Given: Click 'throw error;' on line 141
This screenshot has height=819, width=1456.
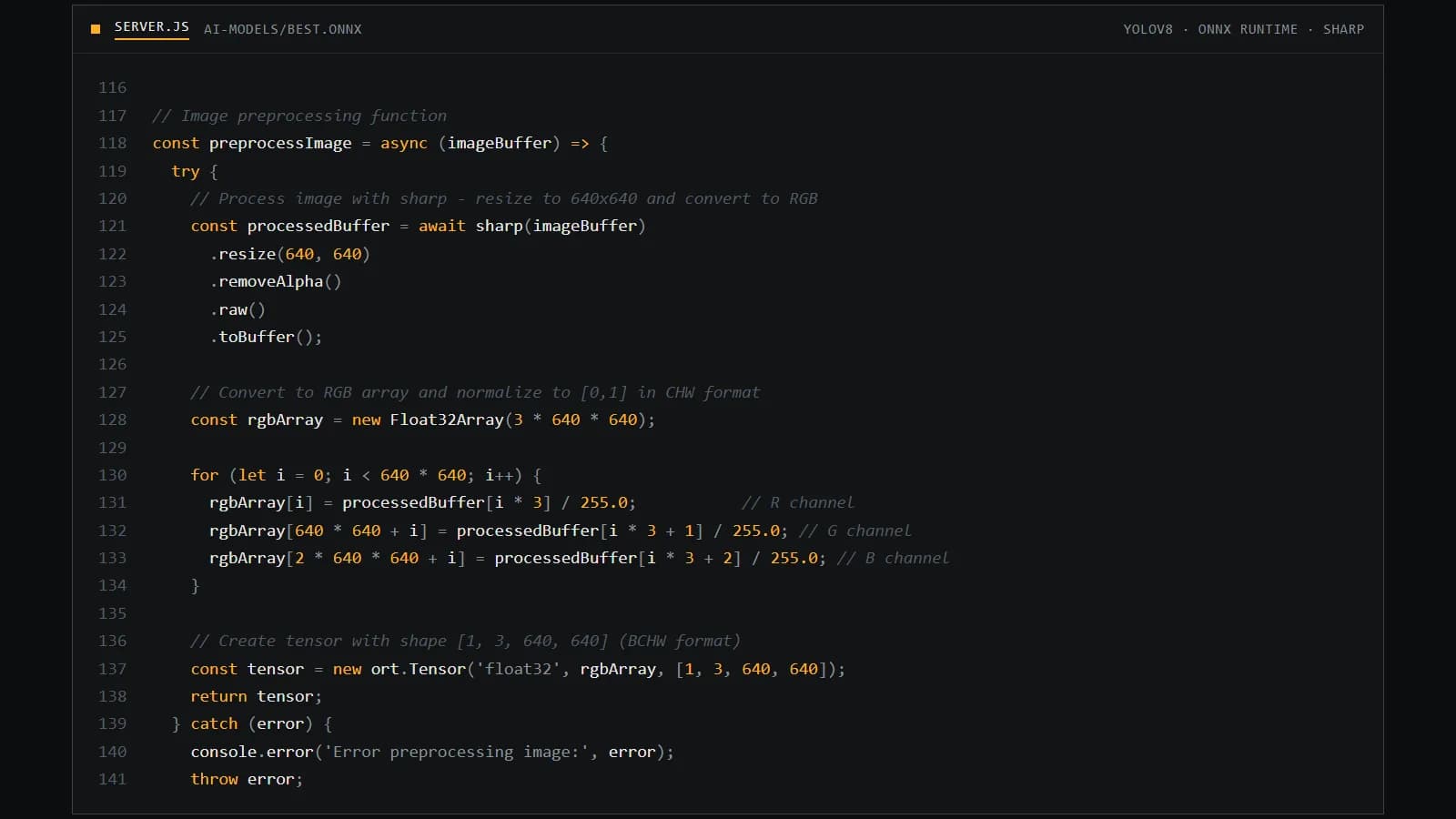Looking at the screenshot, I should (x=247, y=779).
